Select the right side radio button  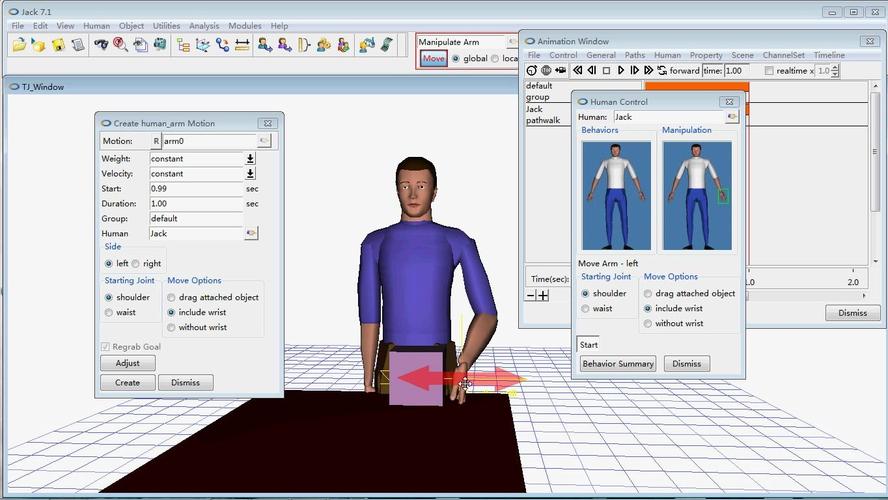(x=135, y=263)
